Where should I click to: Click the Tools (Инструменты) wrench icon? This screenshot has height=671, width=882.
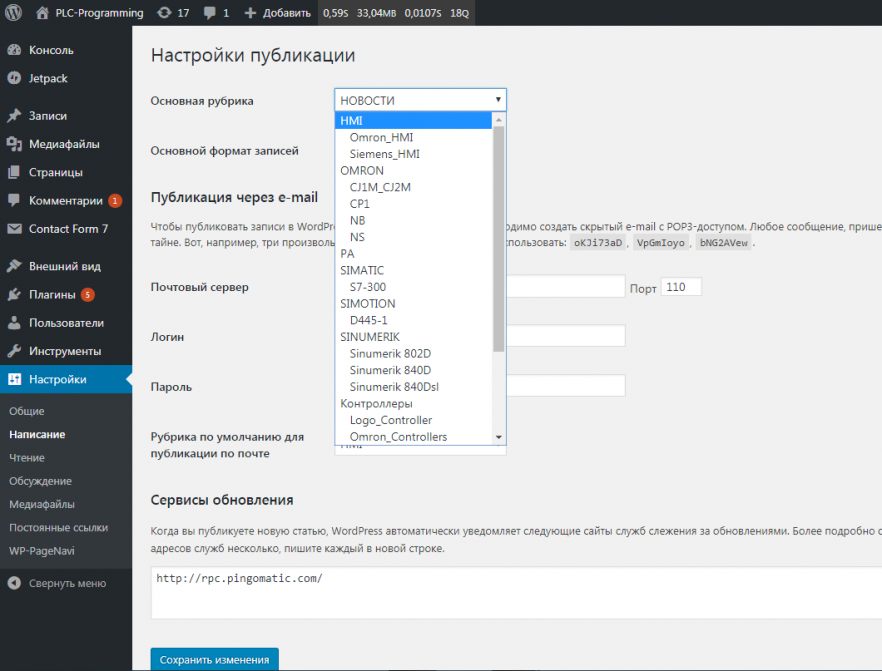pos(14,351)
